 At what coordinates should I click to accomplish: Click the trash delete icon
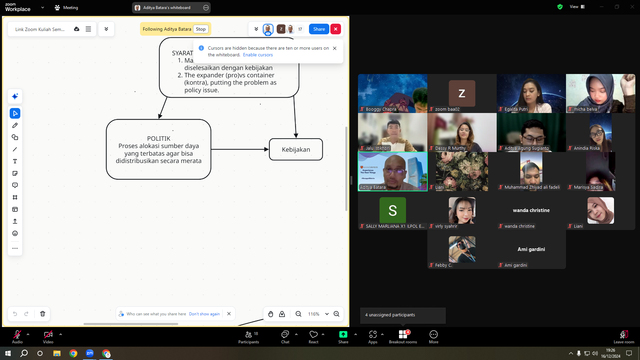[42, 314]
